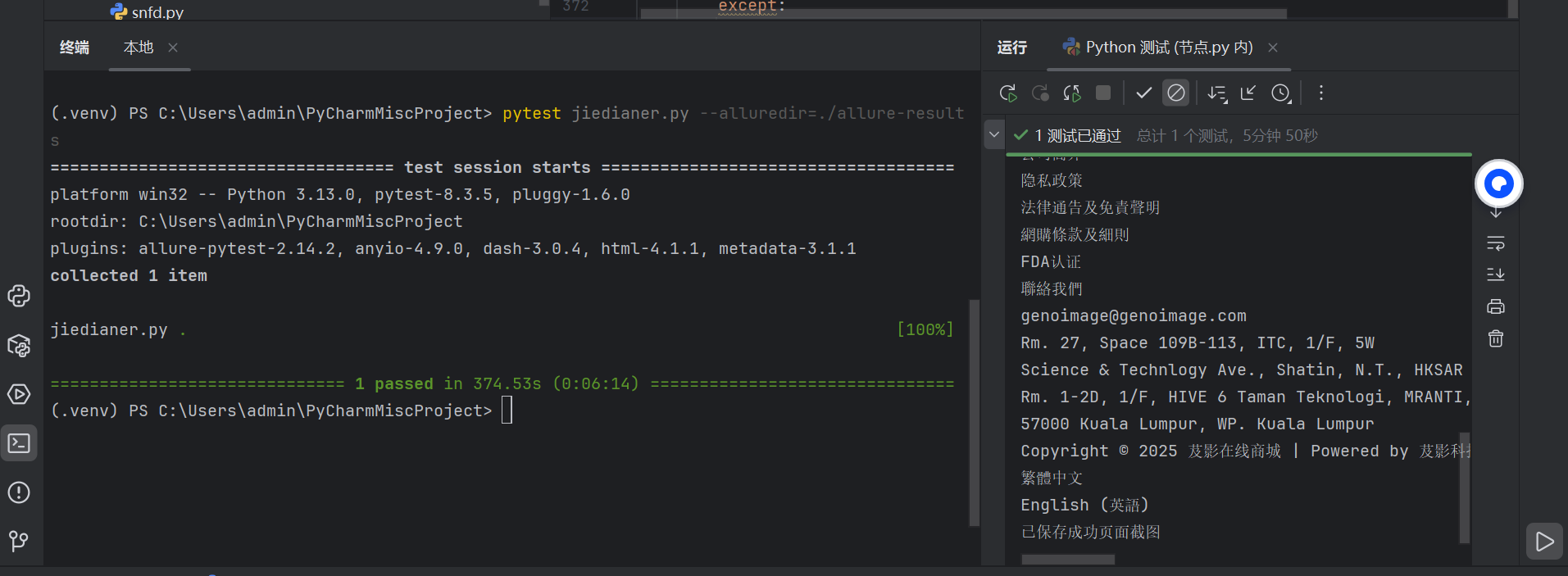Image resolution: width=1568 pixels, height=576 pixels.
Task: Toggle soft-wrap in Run console
Action: [x=1495, y=243]
